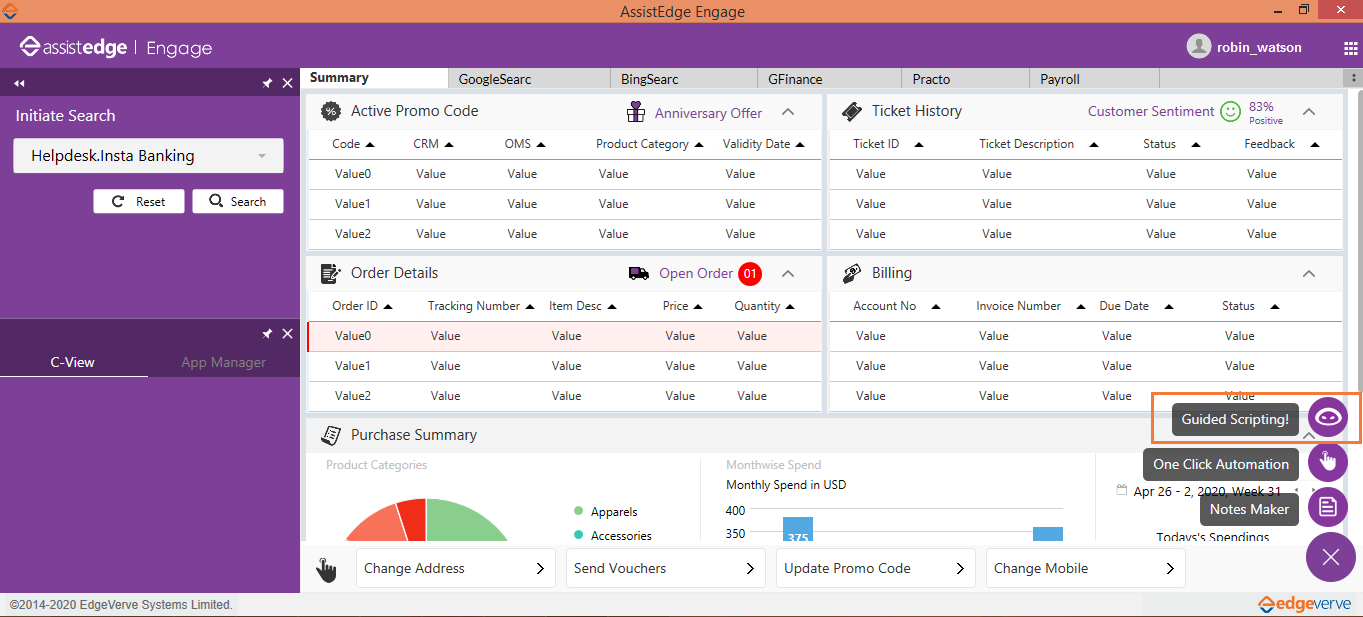1363x617 pixels.
Task: Click the Purchase Summary document icon
Action: (x=330, y=435)
